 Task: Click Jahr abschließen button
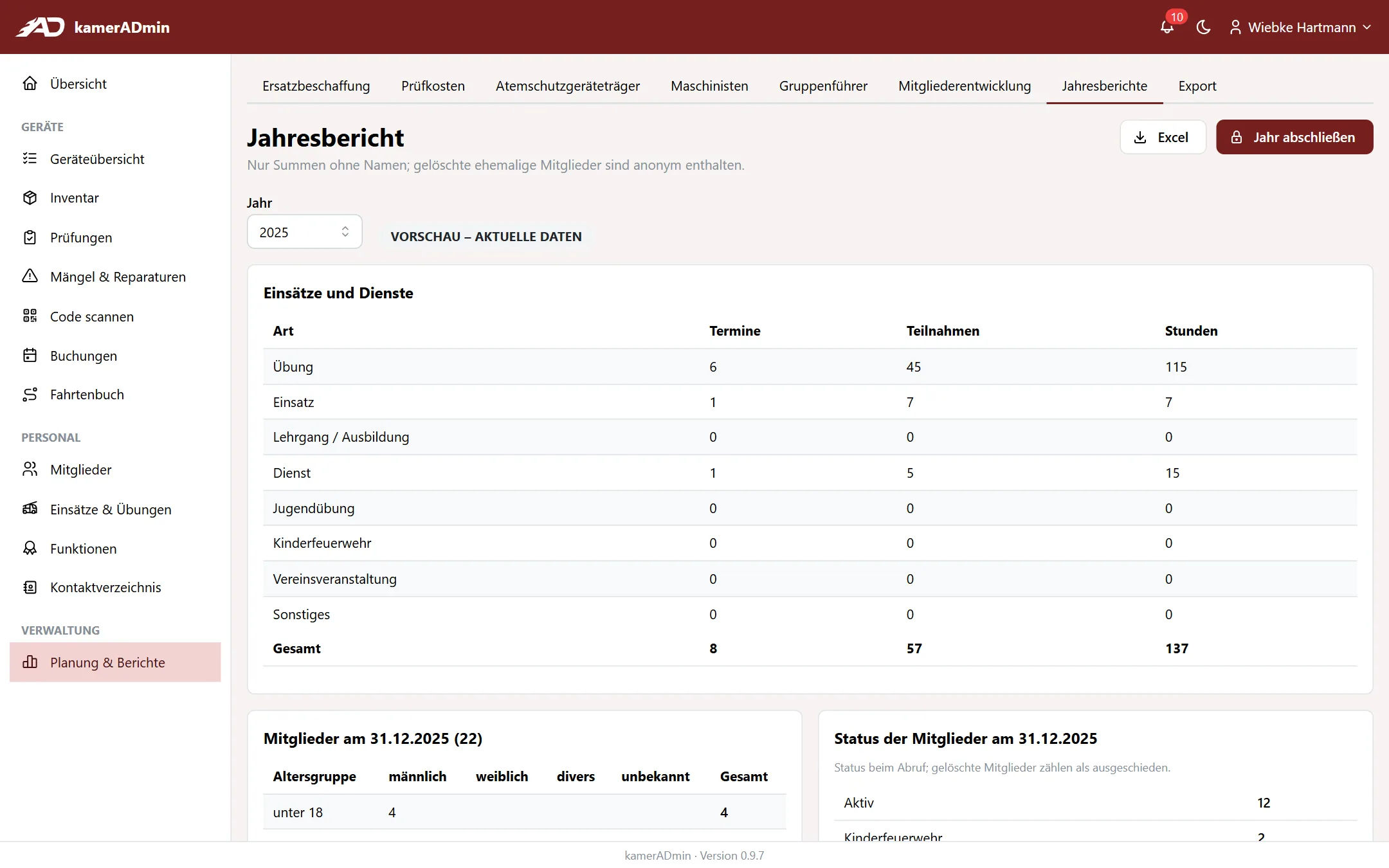tap(1294, 137)
